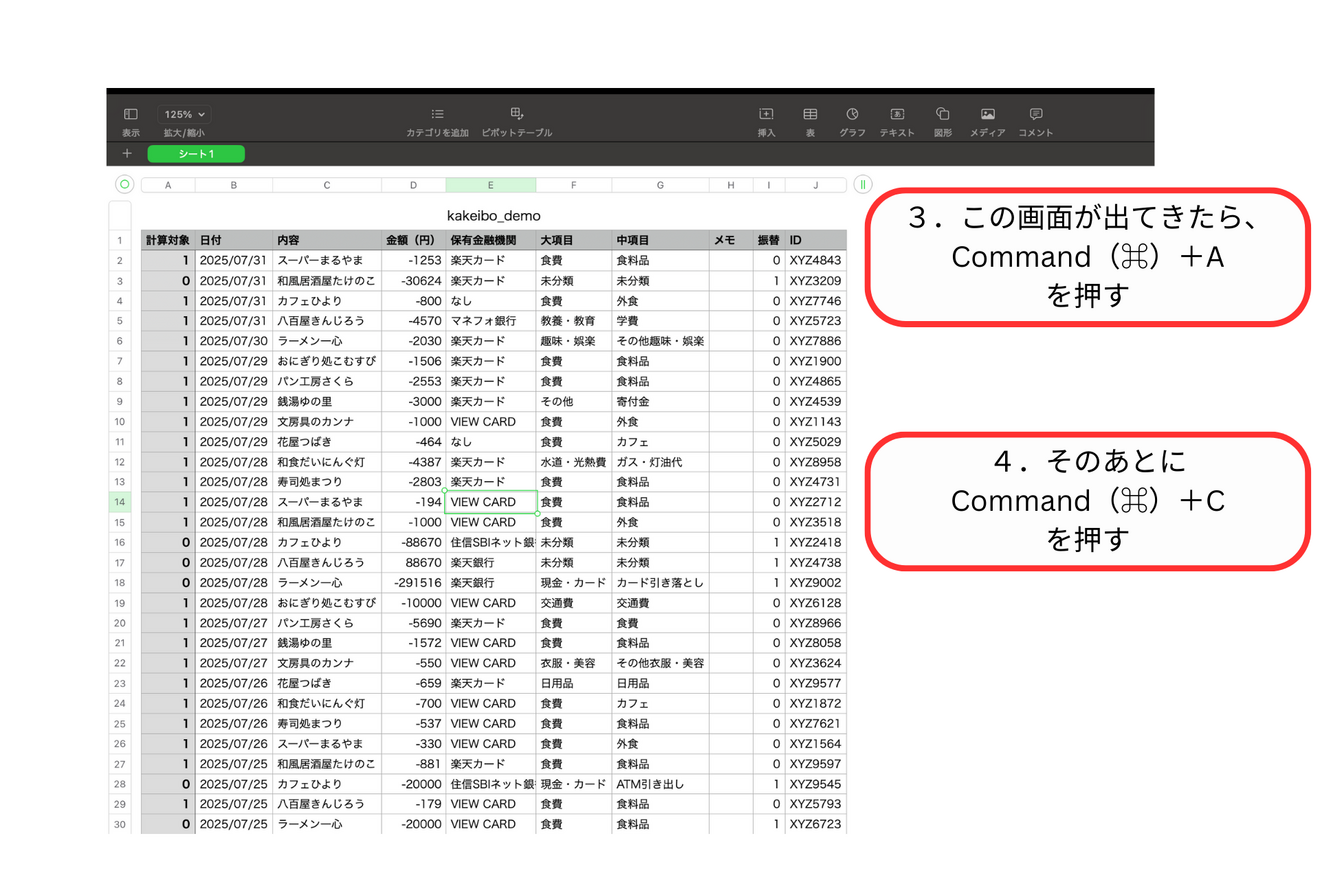Select column B header

(234, 185)
